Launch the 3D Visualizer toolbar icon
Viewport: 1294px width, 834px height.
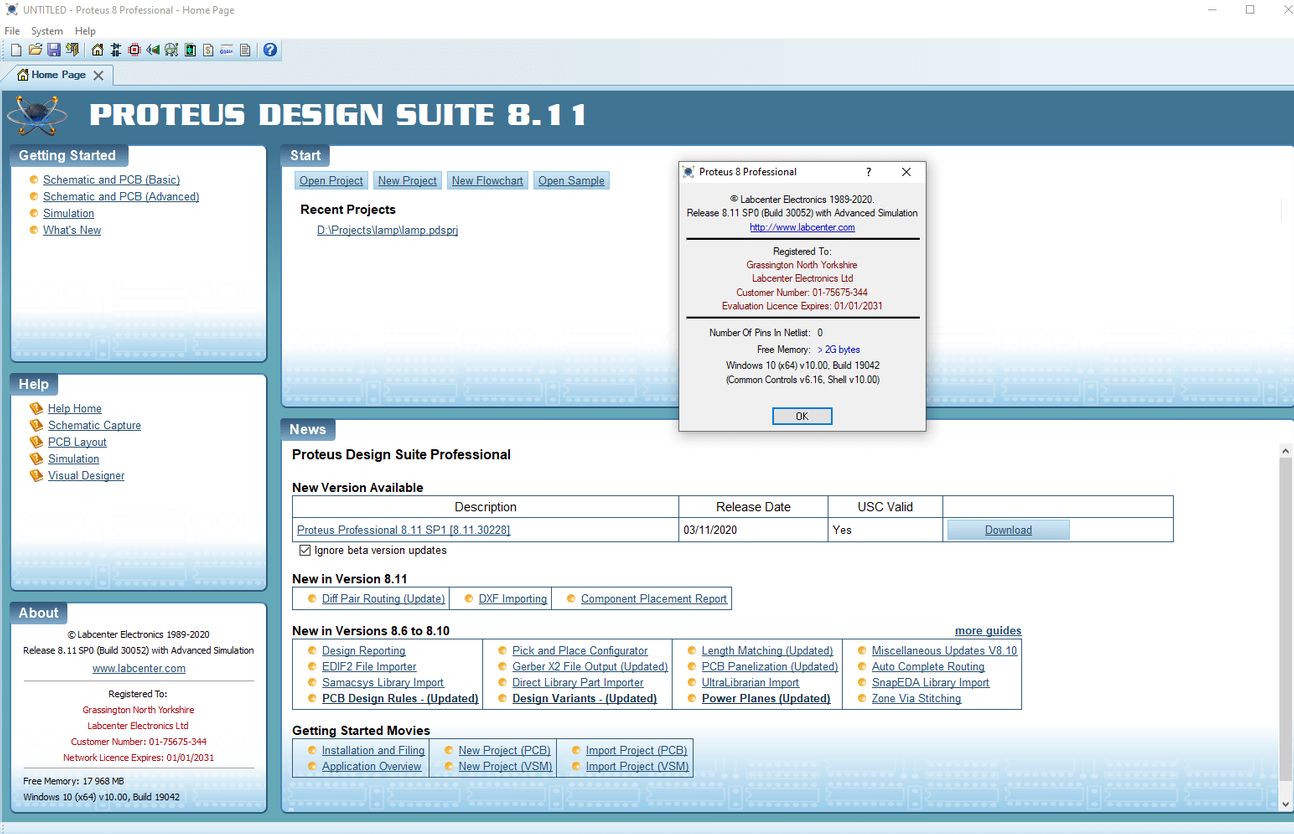[x=153, y=50]
